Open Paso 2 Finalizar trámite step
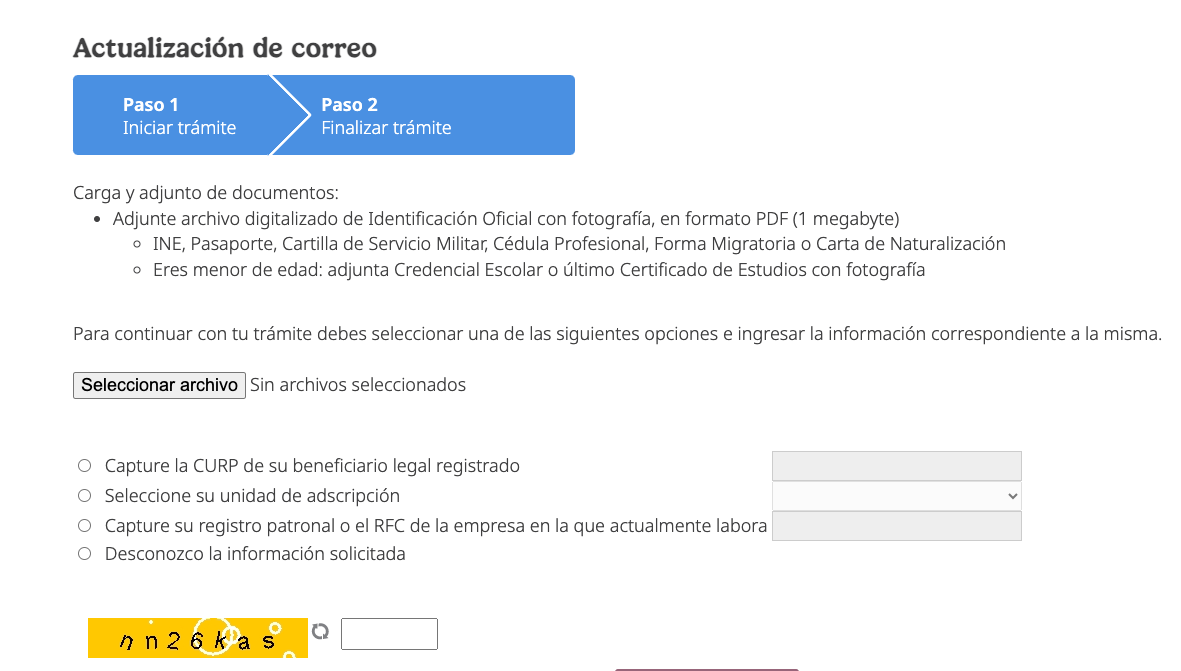Screen dimensions: 1181x671 [x=386, y=116]
